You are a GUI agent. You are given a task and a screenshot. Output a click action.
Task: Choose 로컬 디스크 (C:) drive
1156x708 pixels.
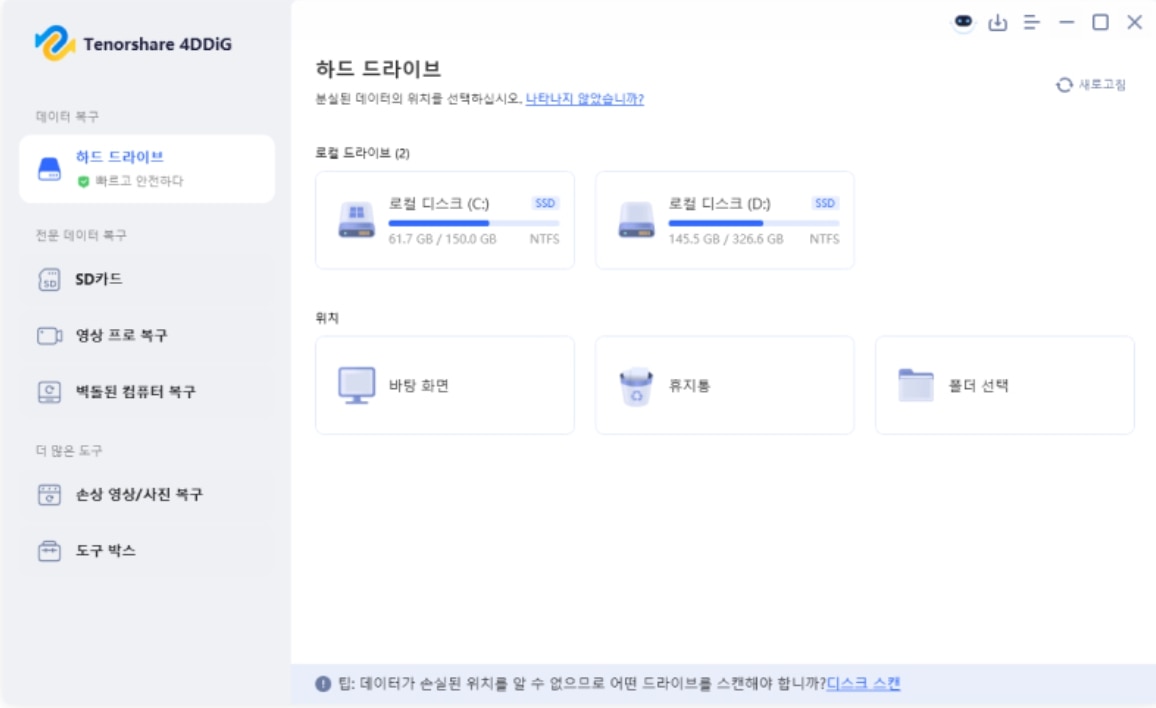[x=445, y=220]
